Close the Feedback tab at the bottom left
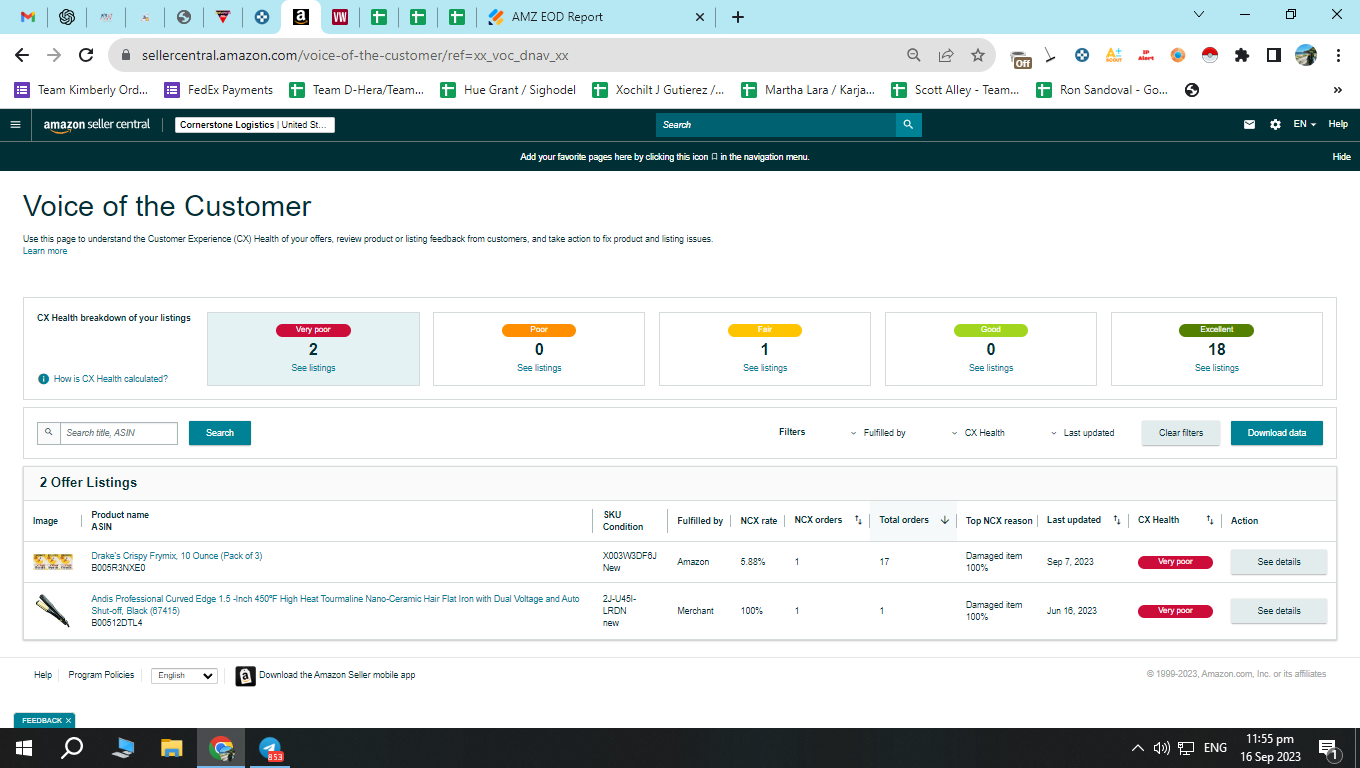This screenshot has width=1360, height=768. pyautogui.click(x=68, y=720)
